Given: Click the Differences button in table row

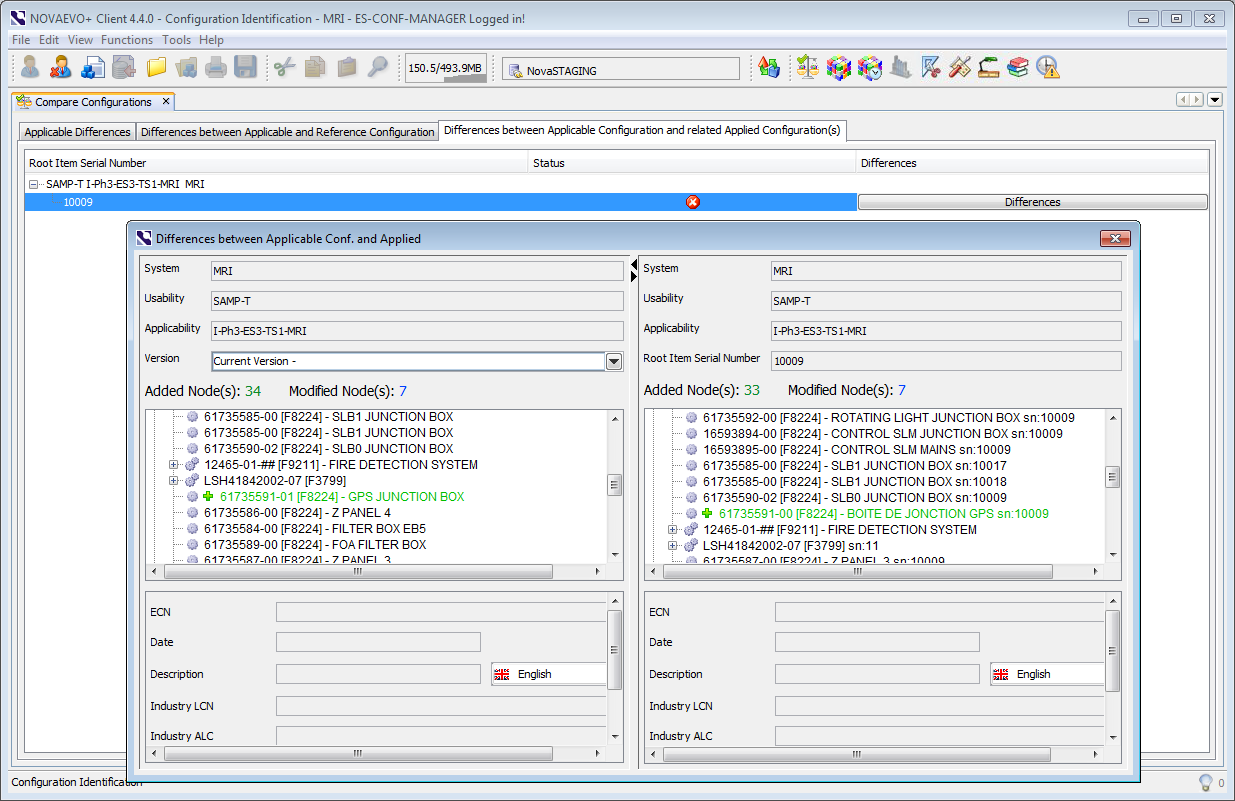Looking at the screenshot, I should click(x=1032, y=202).
